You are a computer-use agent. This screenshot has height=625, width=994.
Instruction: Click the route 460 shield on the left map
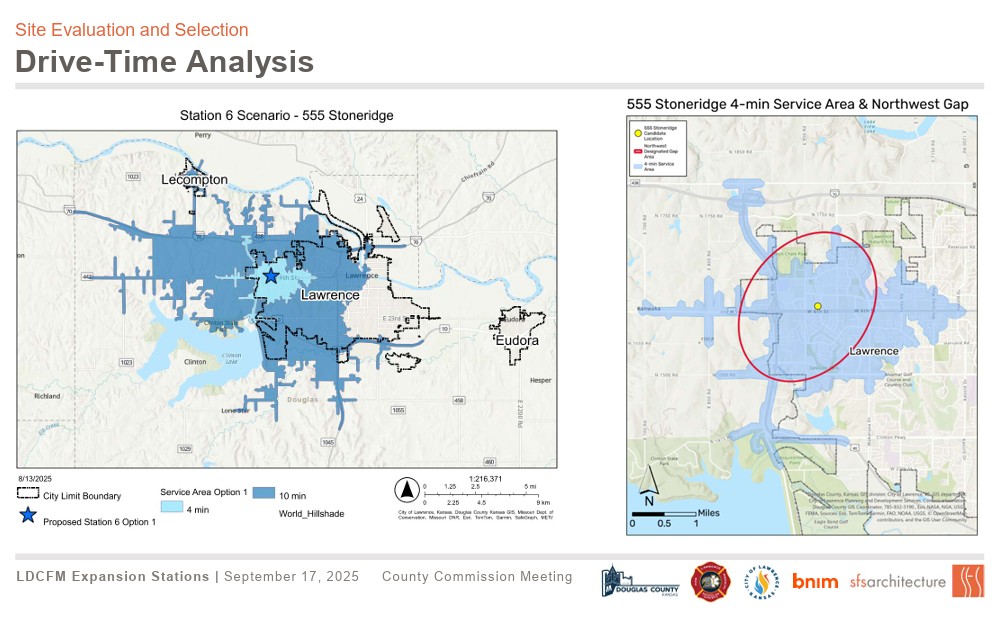(x=489, y=461)
